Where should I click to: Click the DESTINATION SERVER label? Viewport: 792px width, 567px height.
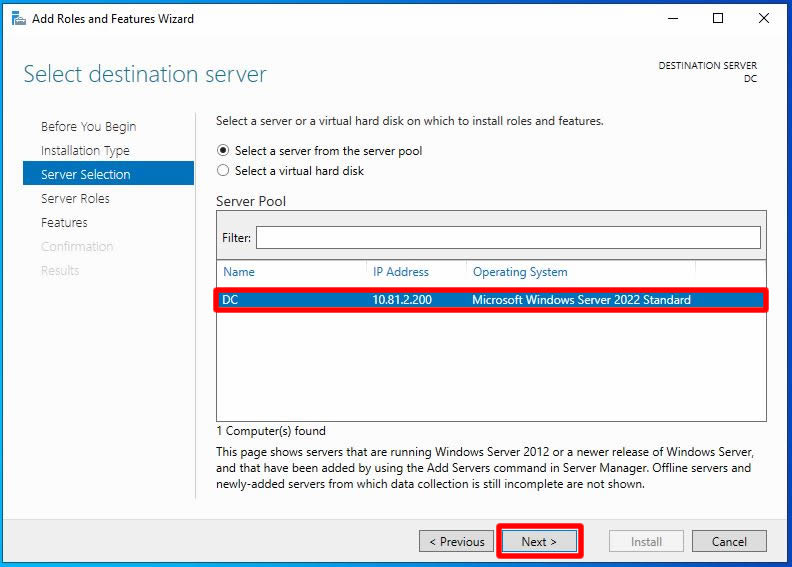tap(707, 66)
